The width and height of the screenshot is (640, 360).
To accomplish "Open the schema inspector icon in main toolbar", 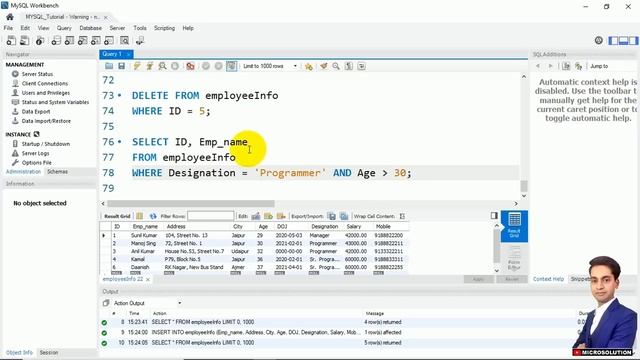I will pos(40,40).
